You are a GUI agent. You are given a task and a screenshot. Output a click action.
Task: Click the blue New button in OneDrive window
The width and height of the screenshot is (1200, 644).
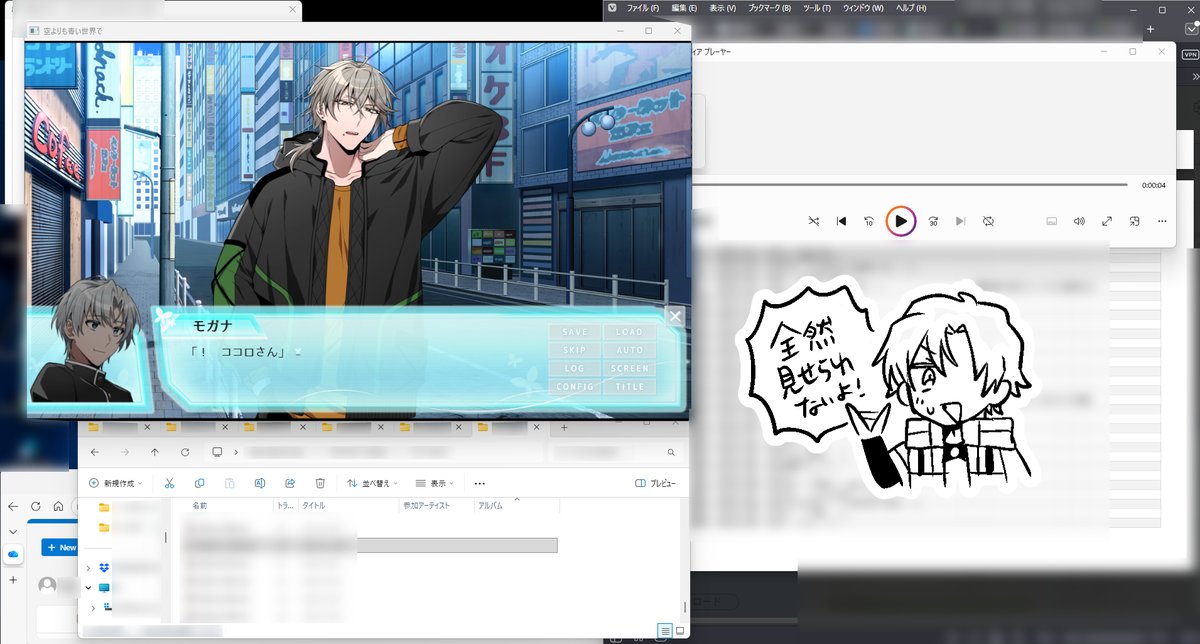(x=58, y=547)
